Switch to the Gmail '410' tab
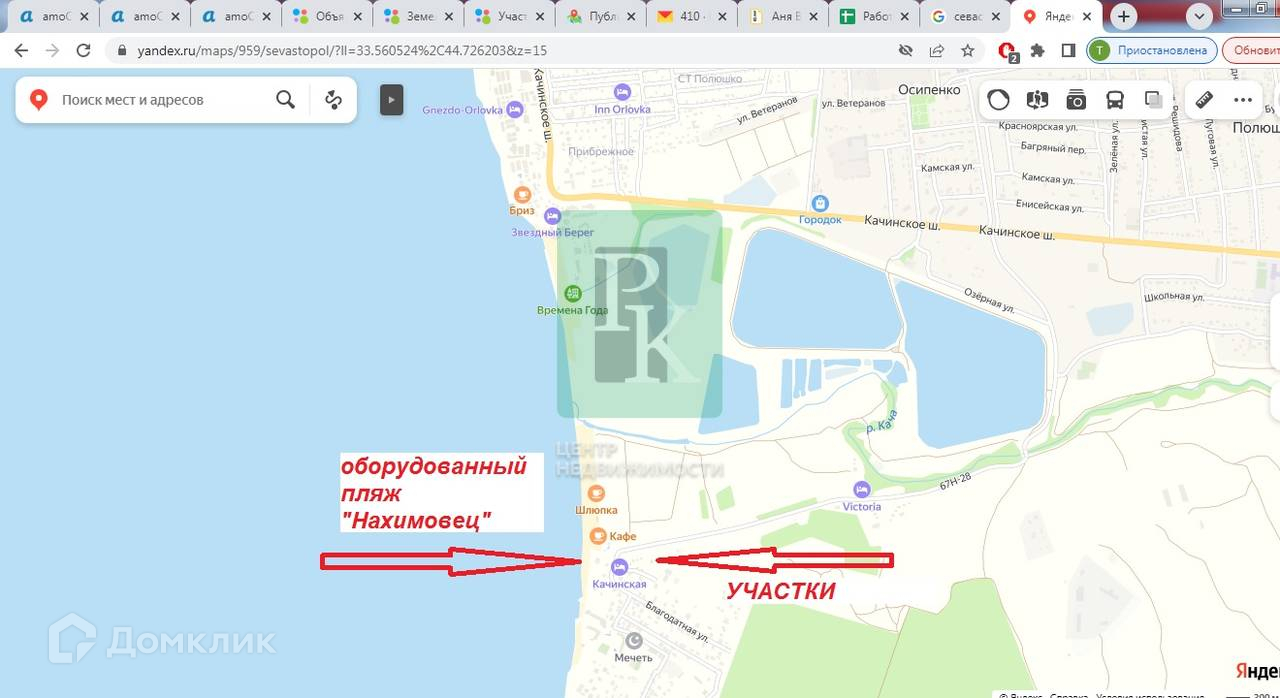 click(692, 16)
